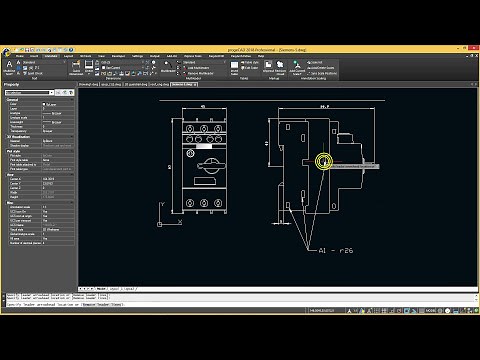Click the Revision Cloud tool

pyautogui.click(x=280, y=67)
